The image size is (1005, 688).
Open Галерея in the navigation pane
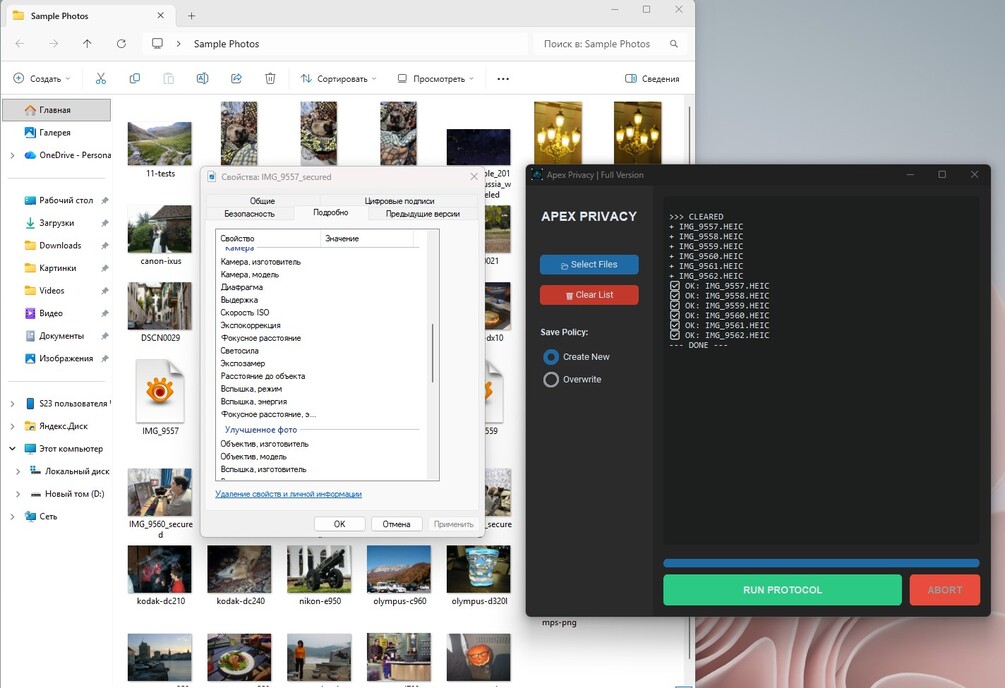(x=56, y=132)
